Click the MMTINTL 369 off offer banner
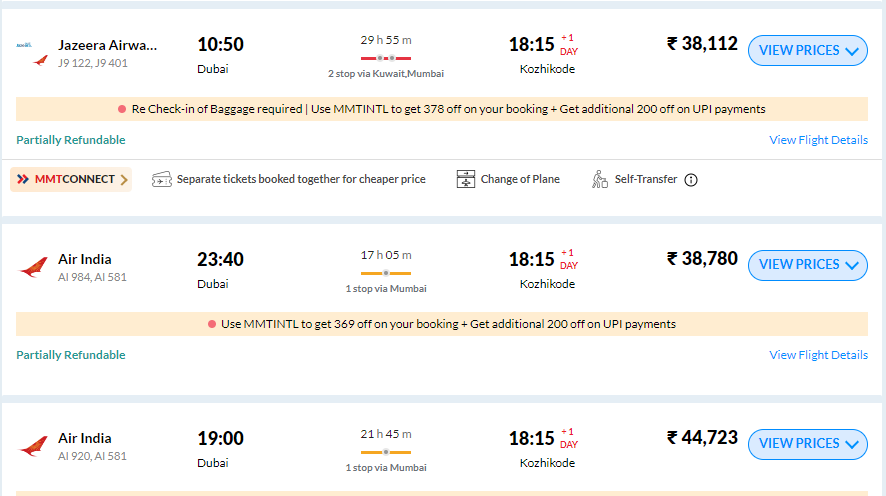The height and width of the screenshot is (496, 886). tap(442, 324)
